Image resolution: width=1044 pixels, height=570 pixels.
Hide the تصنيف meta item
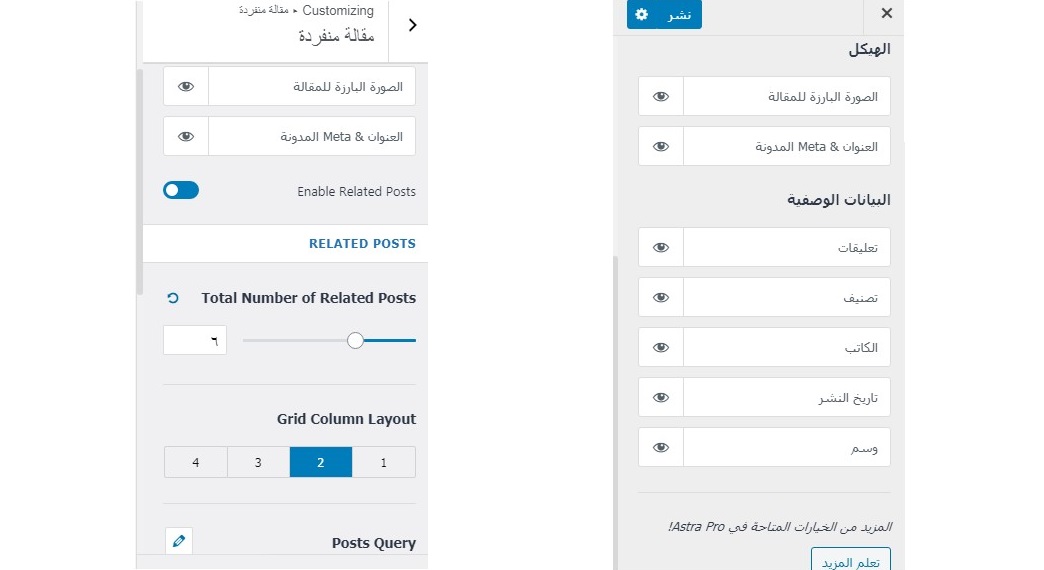pyautogui.click(x=661, y=297)
